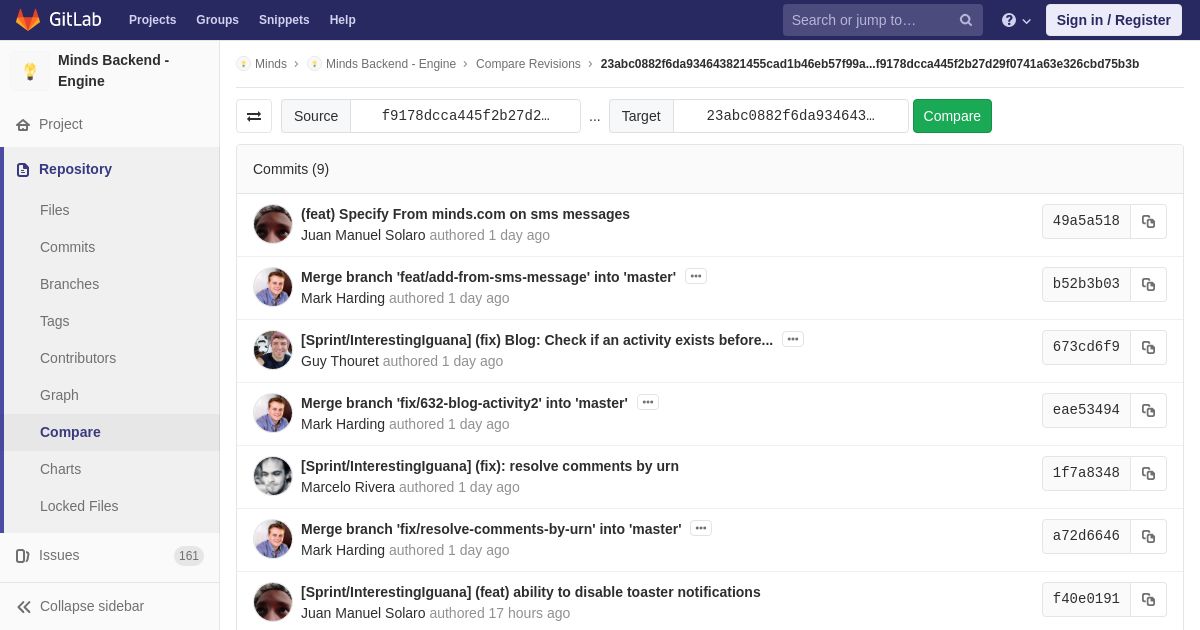Viewport: 1200px width, 630px height.
Task: Open the Compare Revisions breadcrumb link
Action: click(528, 64)
